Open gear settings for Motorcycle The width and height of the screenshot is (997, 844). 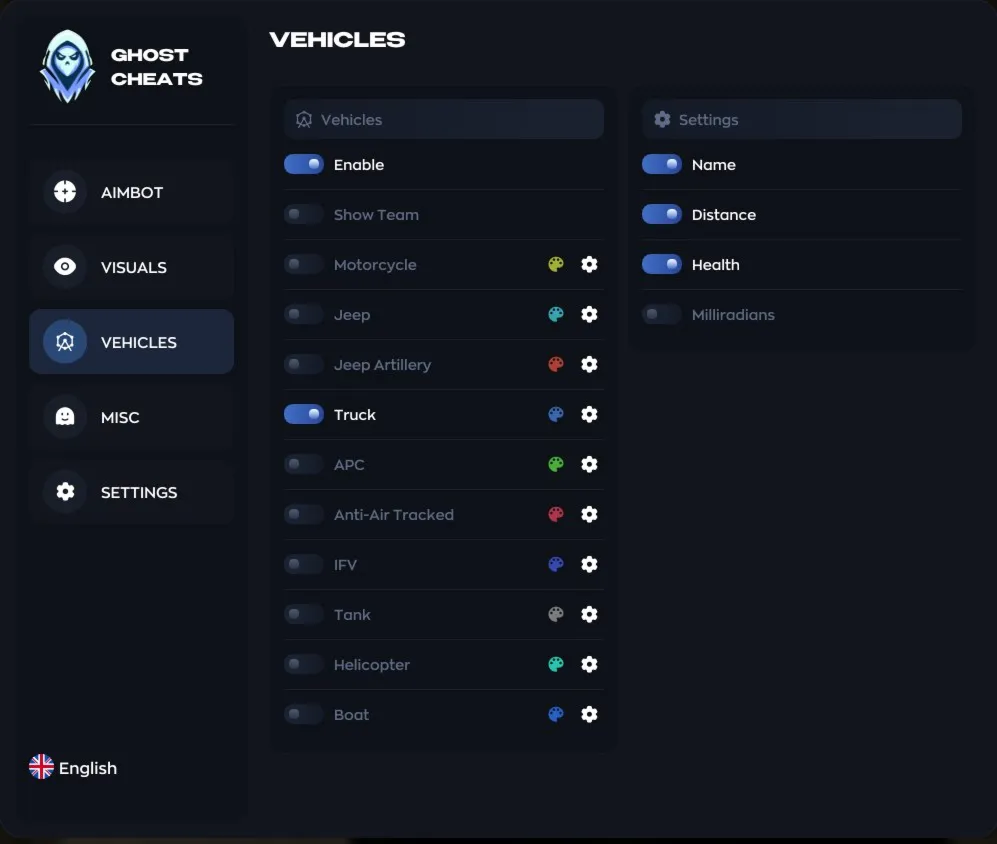click(x=589, y=264)
